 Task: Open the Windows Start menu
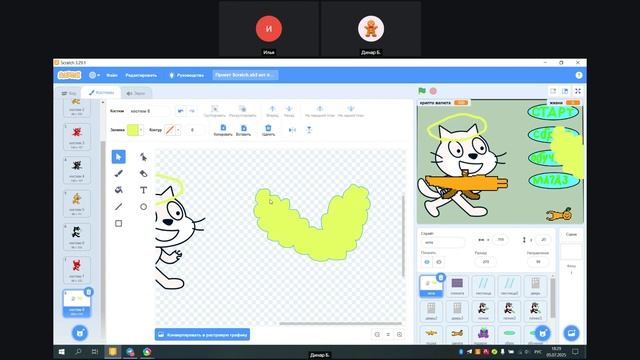[x=62, y=352]
